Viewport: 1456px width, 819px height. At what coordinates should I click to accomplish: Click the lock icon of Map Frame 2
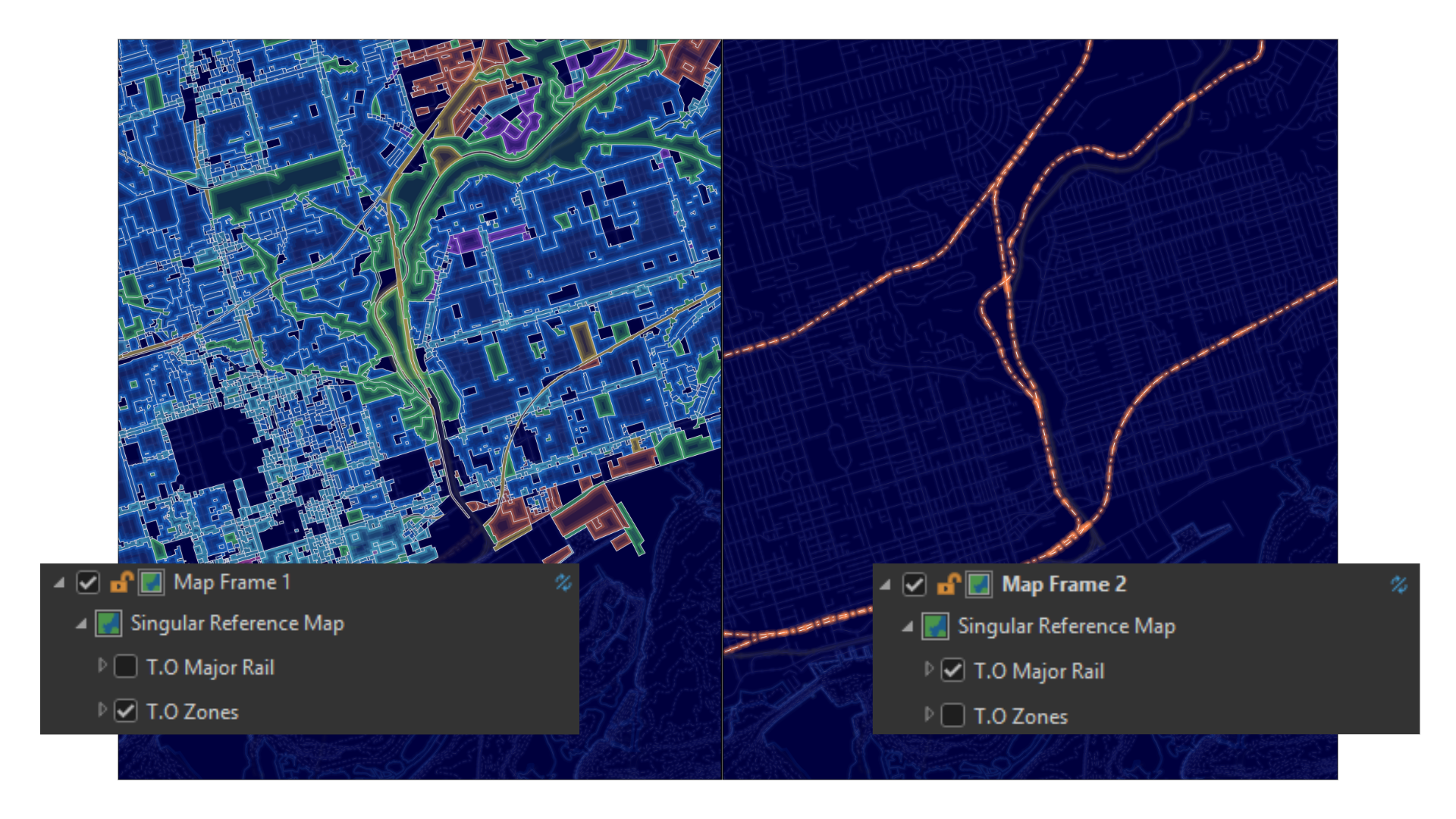(948, 585)
